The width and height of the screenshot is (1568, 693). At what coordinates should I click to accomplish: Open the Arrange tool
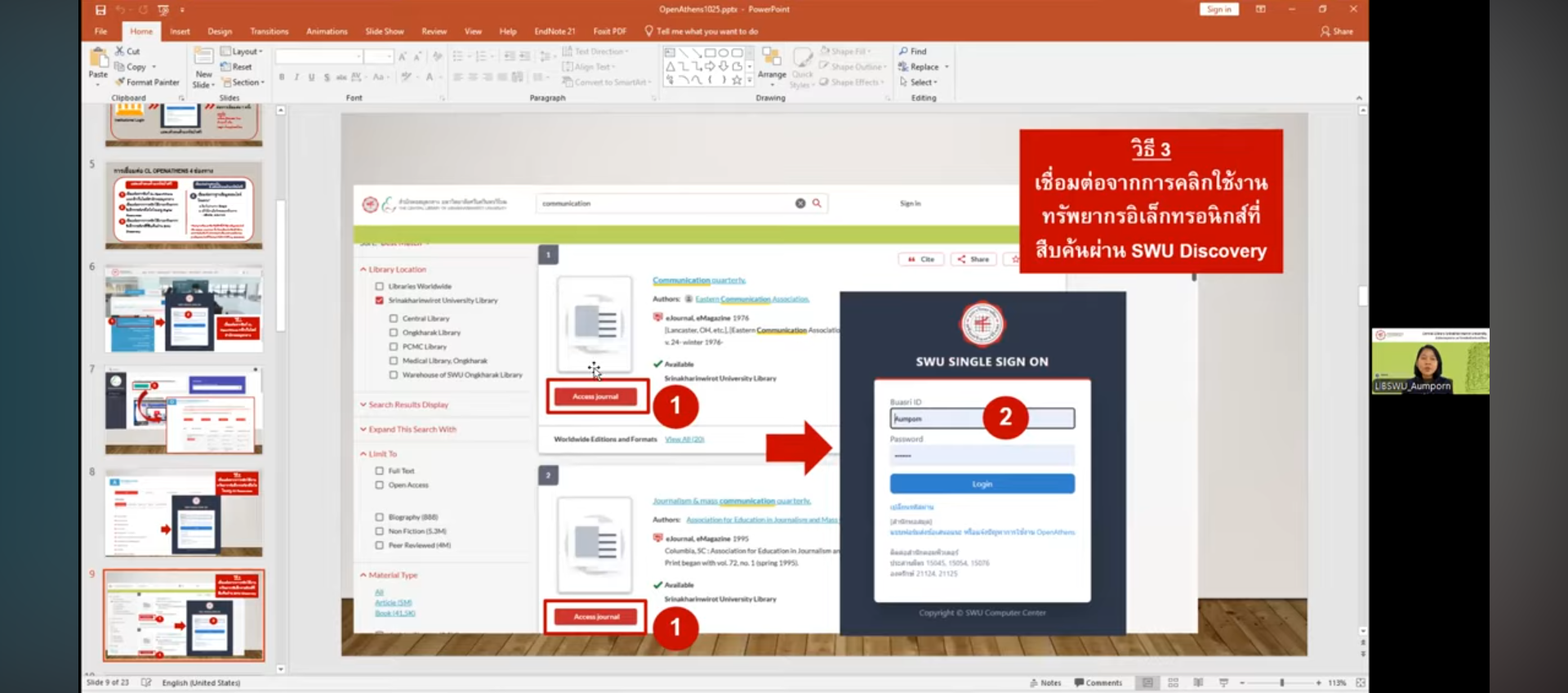click(x=772, y=65)
